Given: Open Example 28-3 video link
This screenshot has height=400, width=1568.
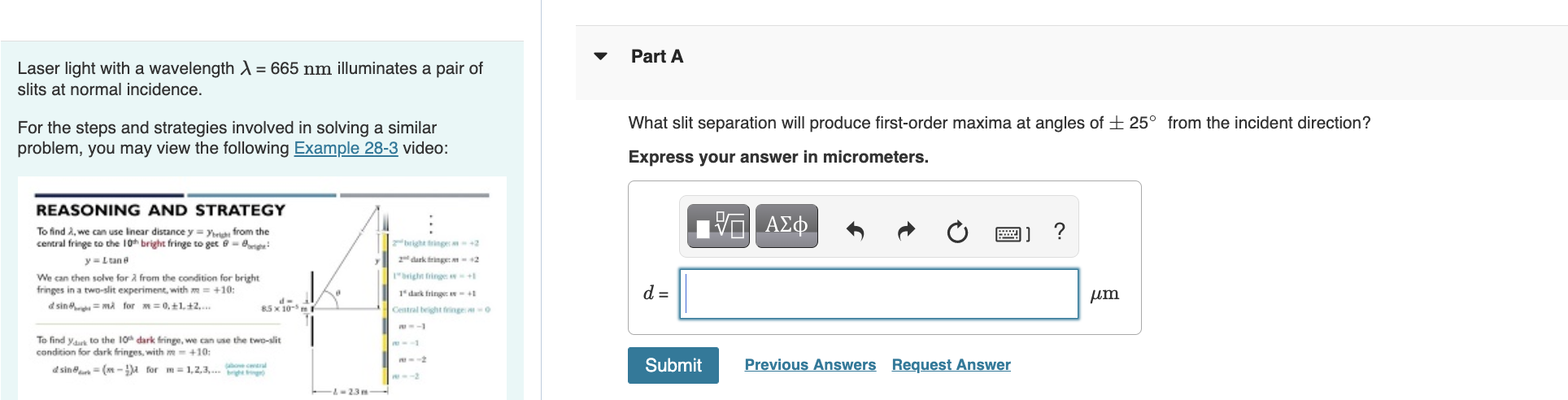Looking at the screenshot, I should pos(346,148).
